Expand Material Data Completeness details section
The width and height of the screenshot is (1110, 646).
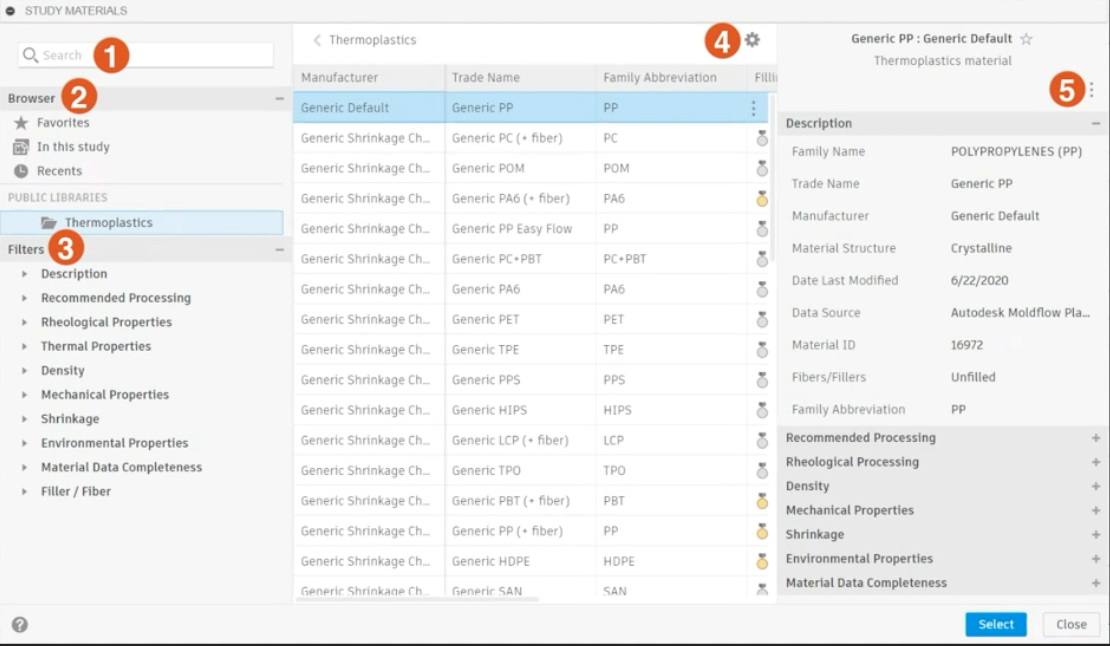click(1096, 583)
